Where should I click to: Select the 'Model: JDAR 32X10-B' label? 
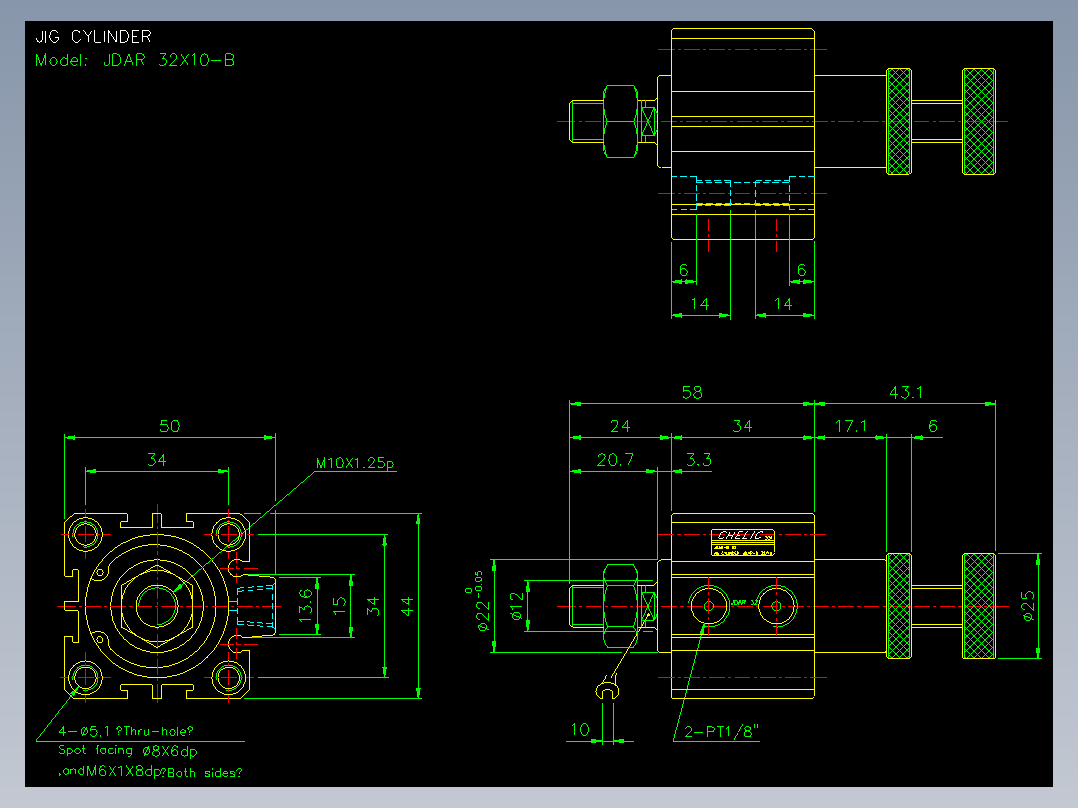click(x=135, y=60)
